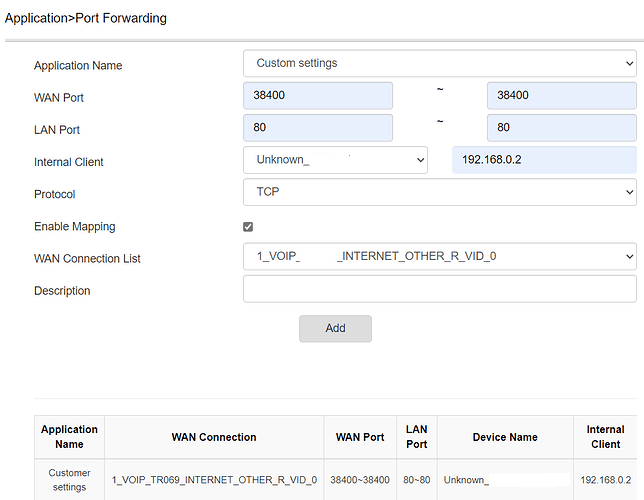
Task: Click the Application Name form label
Action: pos(78,66)
